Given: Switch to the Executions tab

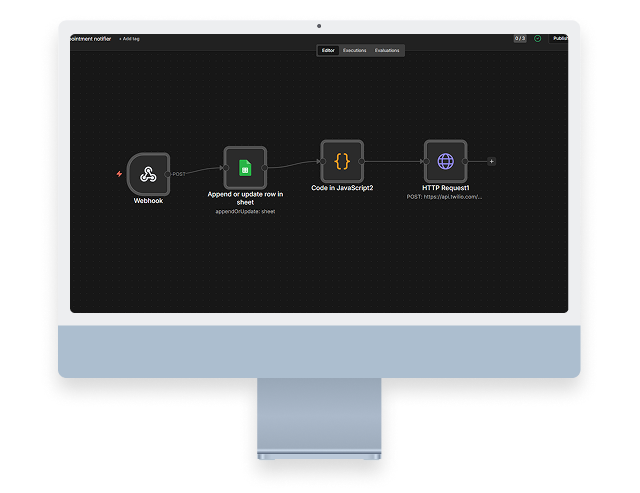Looking at the screenshot, I should [354, 51].
